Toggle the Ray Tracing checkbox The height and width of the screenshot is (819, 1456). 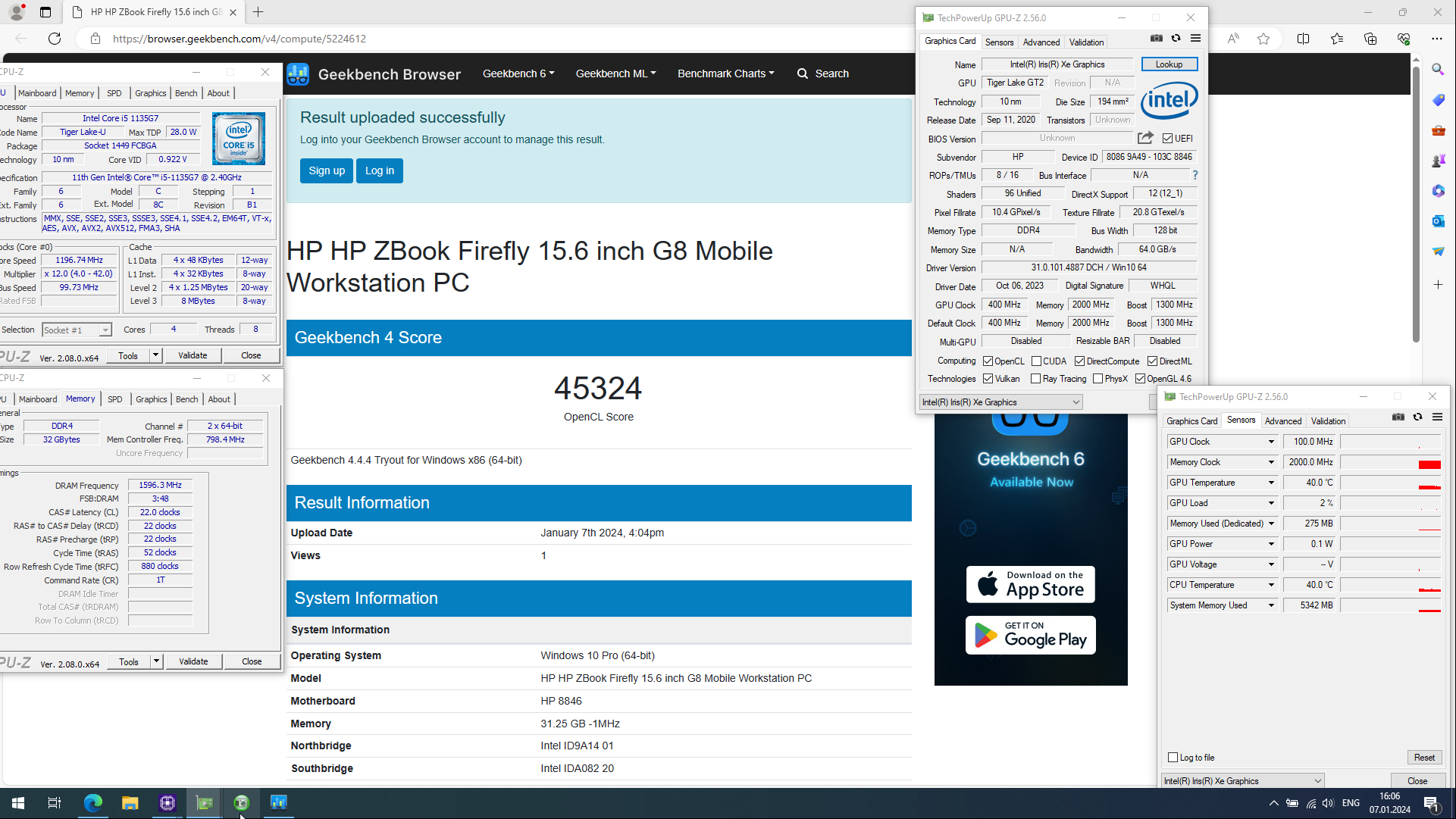(x=1035, y=379)
